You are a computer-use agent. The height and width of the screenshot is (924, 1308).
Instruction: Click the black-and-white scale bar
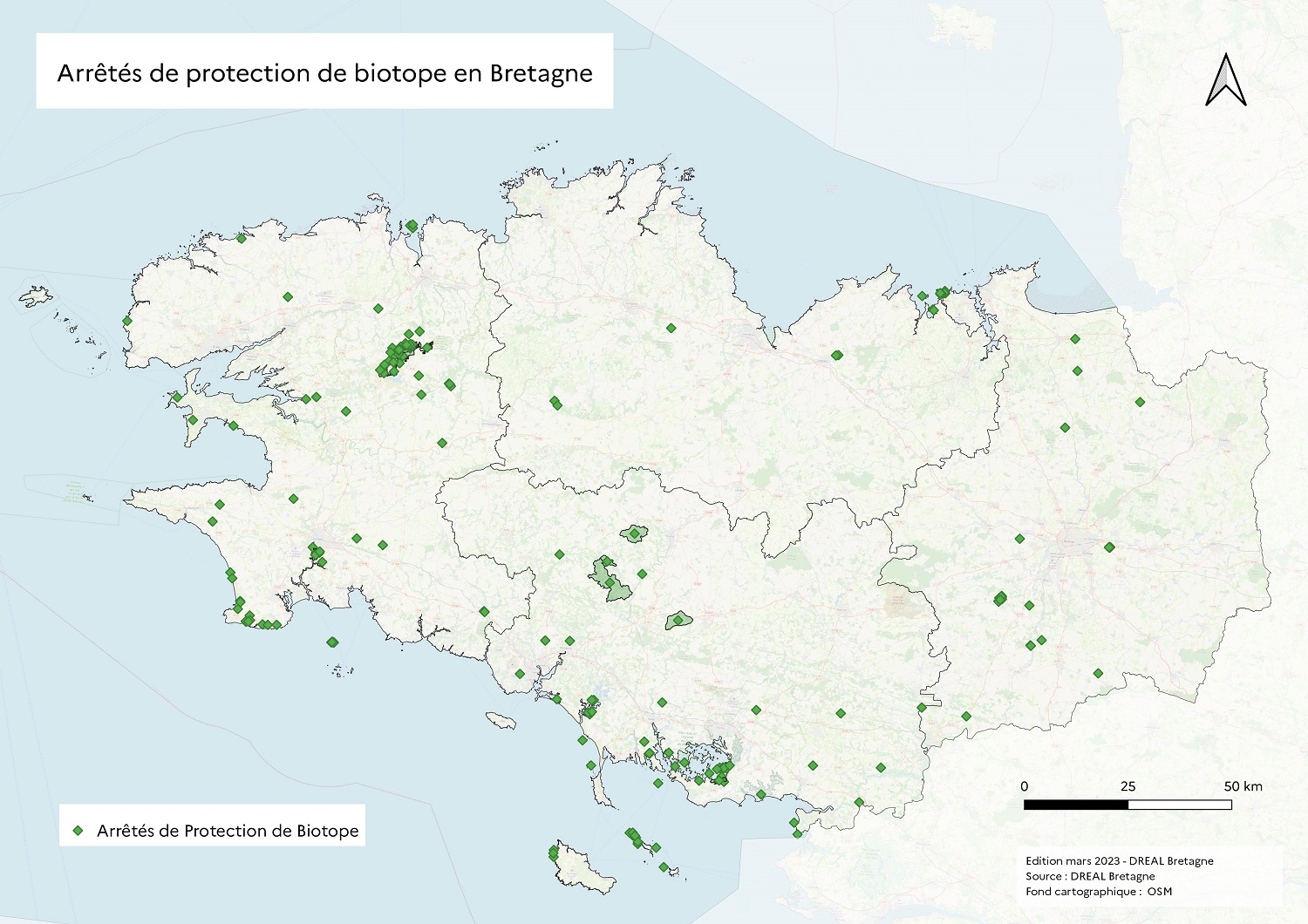point(1127,805)
